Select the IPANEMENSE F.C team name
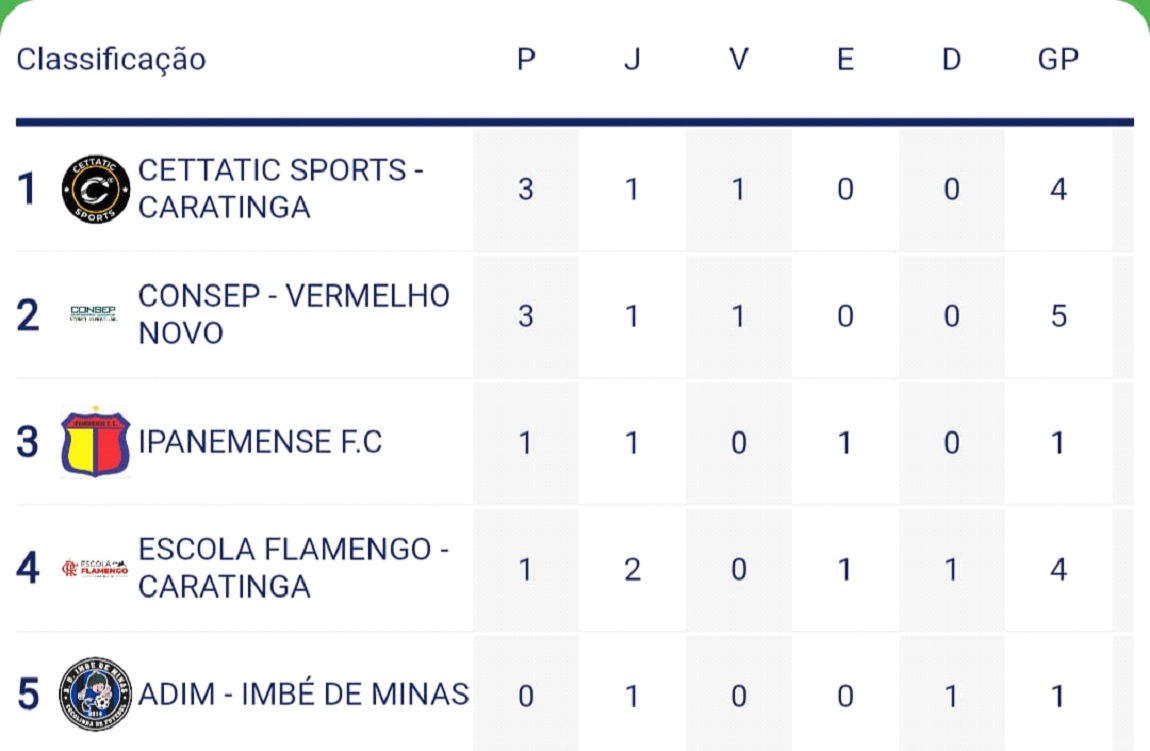 point(260,442)
